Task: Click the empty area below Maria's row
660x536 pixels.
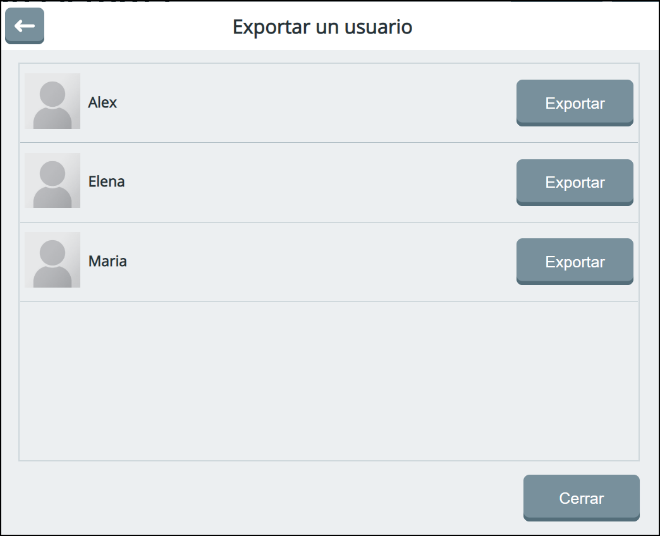Action: [328, 380]
